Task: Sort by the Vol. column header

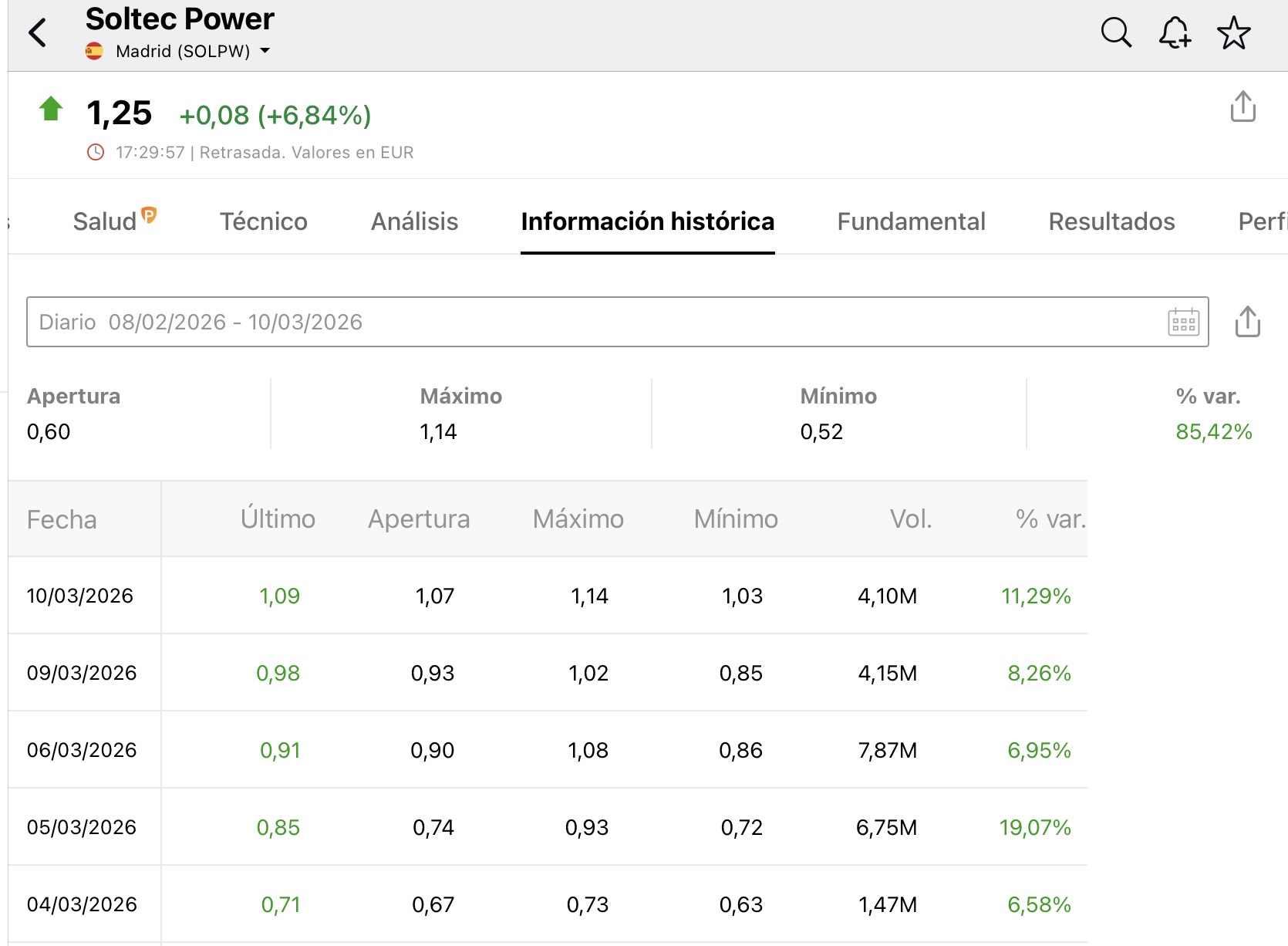Action: [911, 519]
